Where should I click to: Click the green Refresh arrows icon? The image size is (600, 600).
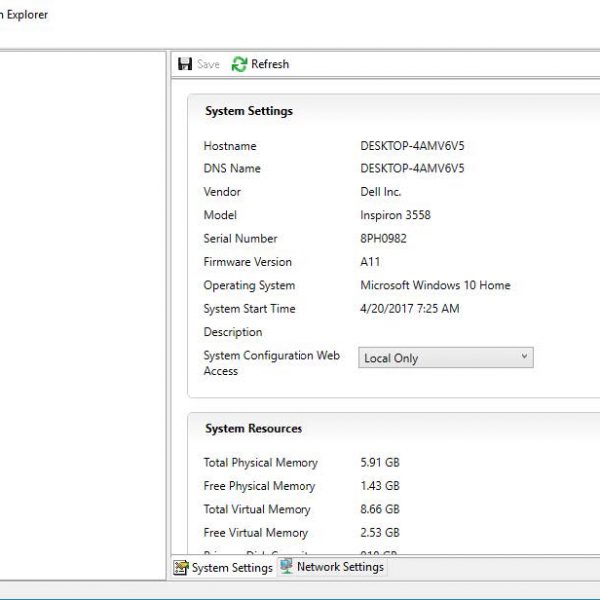tap(239, 64)
